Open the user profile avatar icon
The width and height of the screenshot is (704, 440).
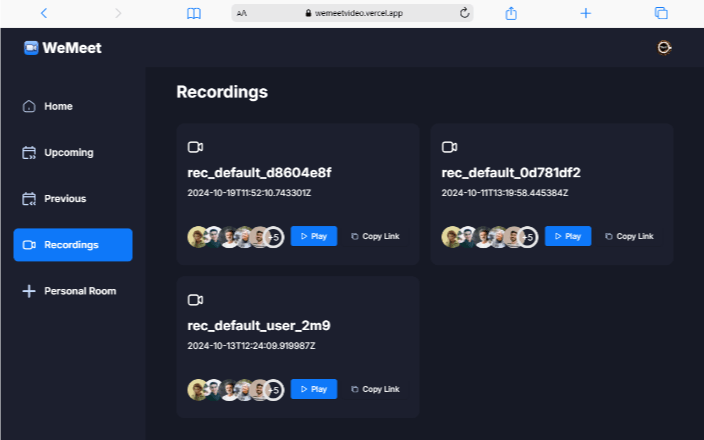click(663, 48)
